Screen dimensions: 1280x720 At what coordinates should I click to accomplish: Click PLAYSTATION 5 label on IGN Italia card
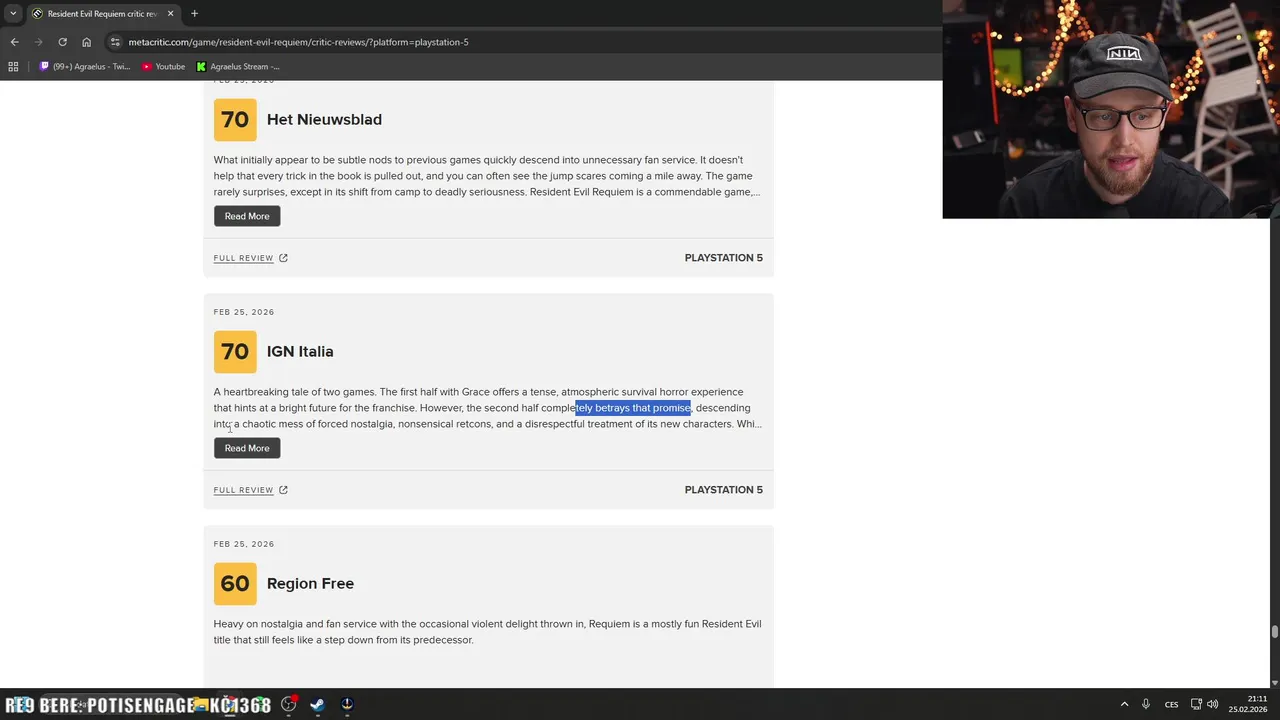[723, 490]
